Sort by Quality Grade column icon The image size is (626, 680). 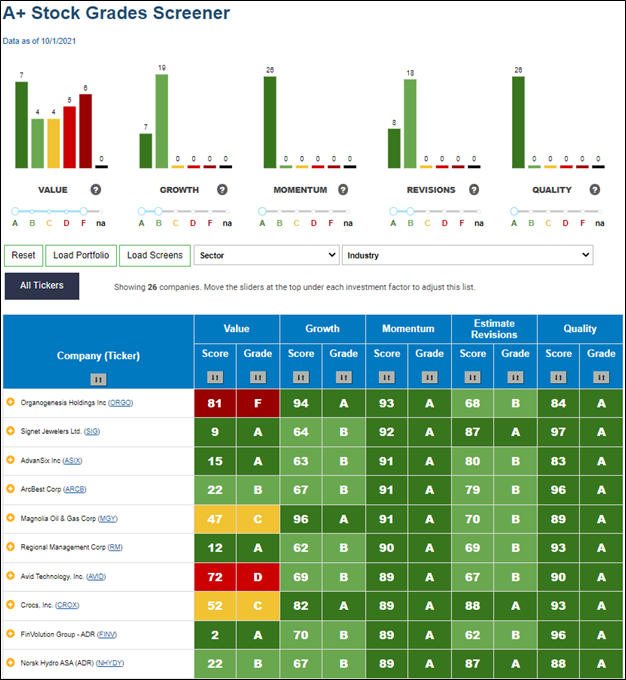601,377
